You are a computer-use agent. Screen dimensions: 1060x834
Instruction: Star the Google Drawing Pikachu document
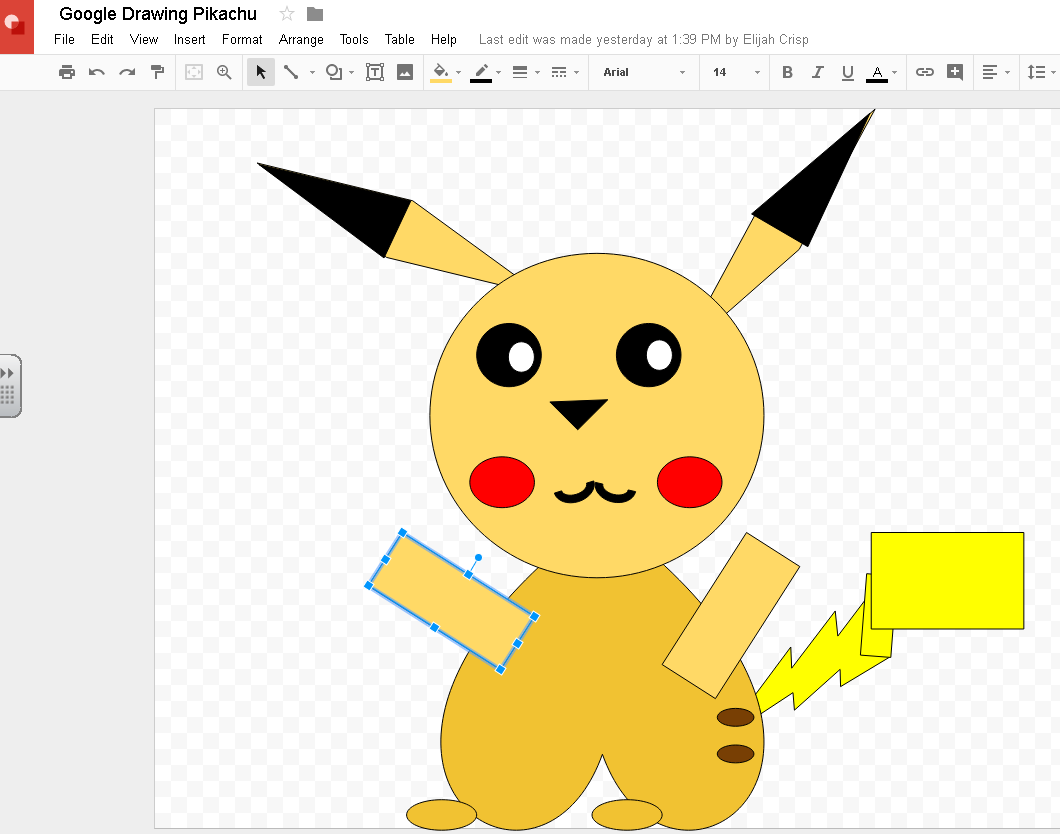(x=287, y=14)
